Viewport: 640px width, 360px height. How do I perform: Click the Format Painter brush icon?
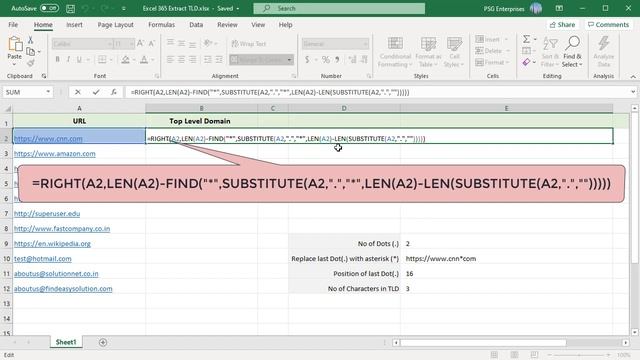(x=30, y=63)
